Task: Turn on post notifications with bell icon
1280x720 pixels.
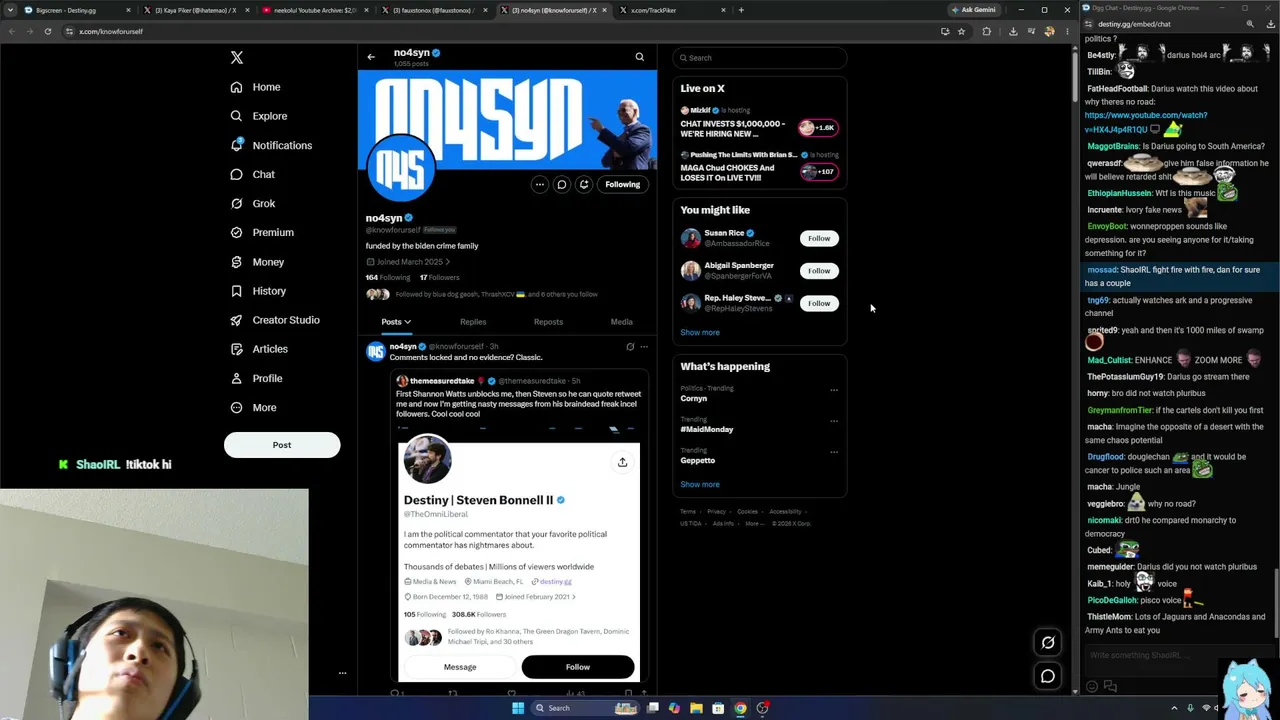Action: 584,184
